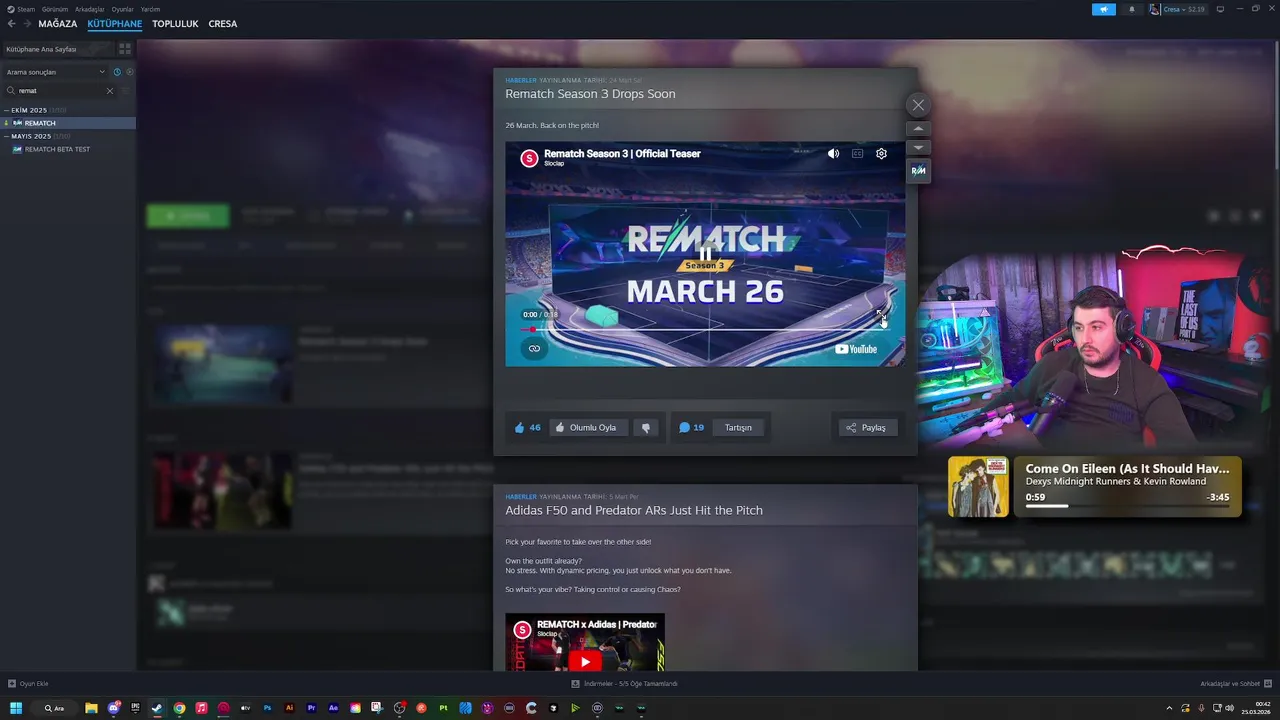Toggle ready-to-play filter icon
This screenshot has width=1280, height=720.
(130, 72)
